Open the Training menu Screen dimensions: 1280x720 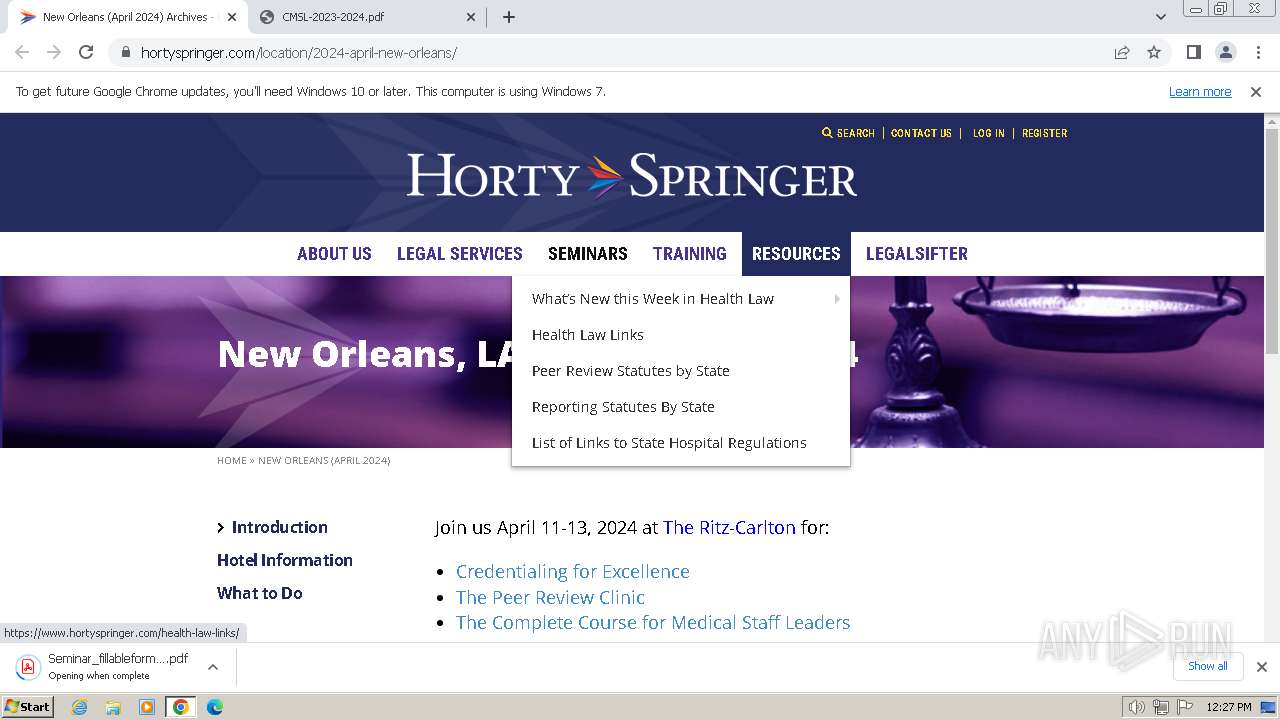pyautogui.click(x=690, y=254)
